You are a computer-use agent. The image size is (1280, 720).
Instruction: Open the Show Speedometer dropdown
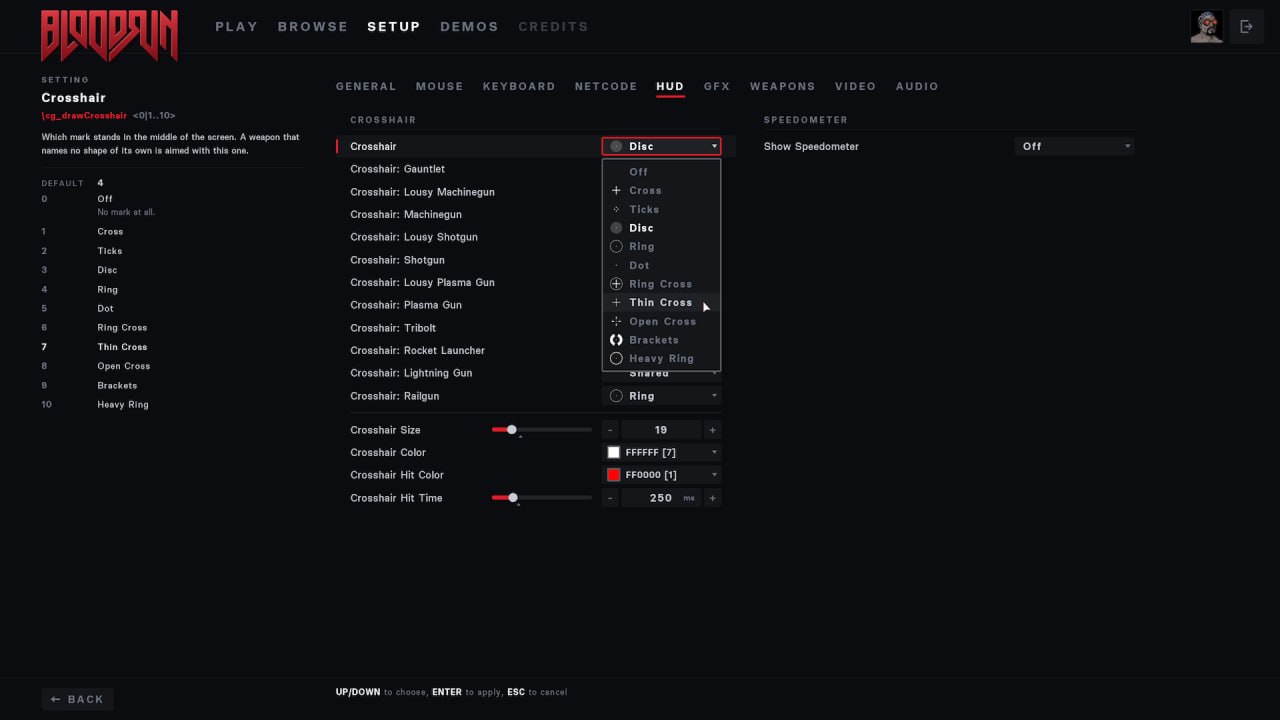pos(1074,147)
